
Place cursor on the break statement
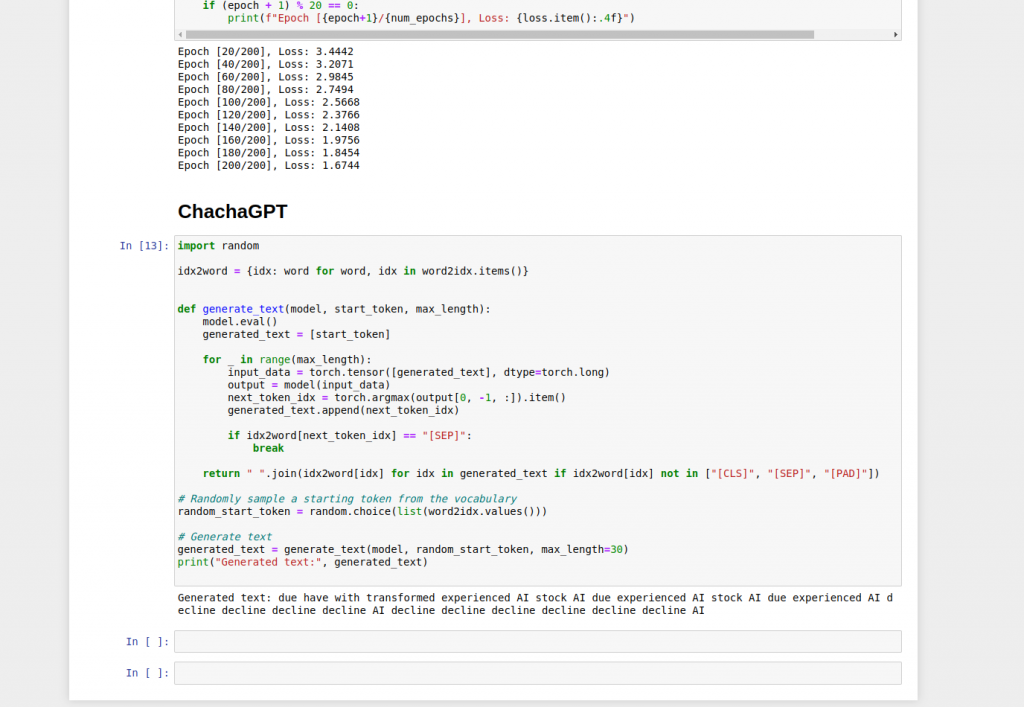pos(268,448)
